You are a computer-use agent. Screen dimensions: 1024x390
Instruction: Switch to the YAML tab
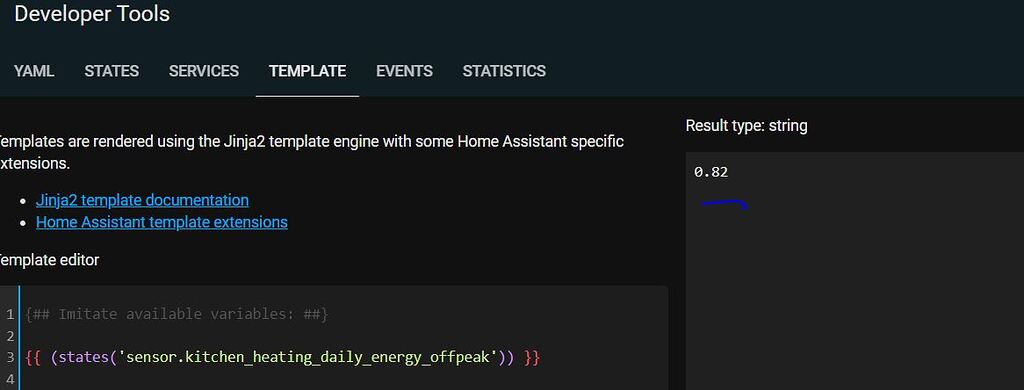[34, 71]
